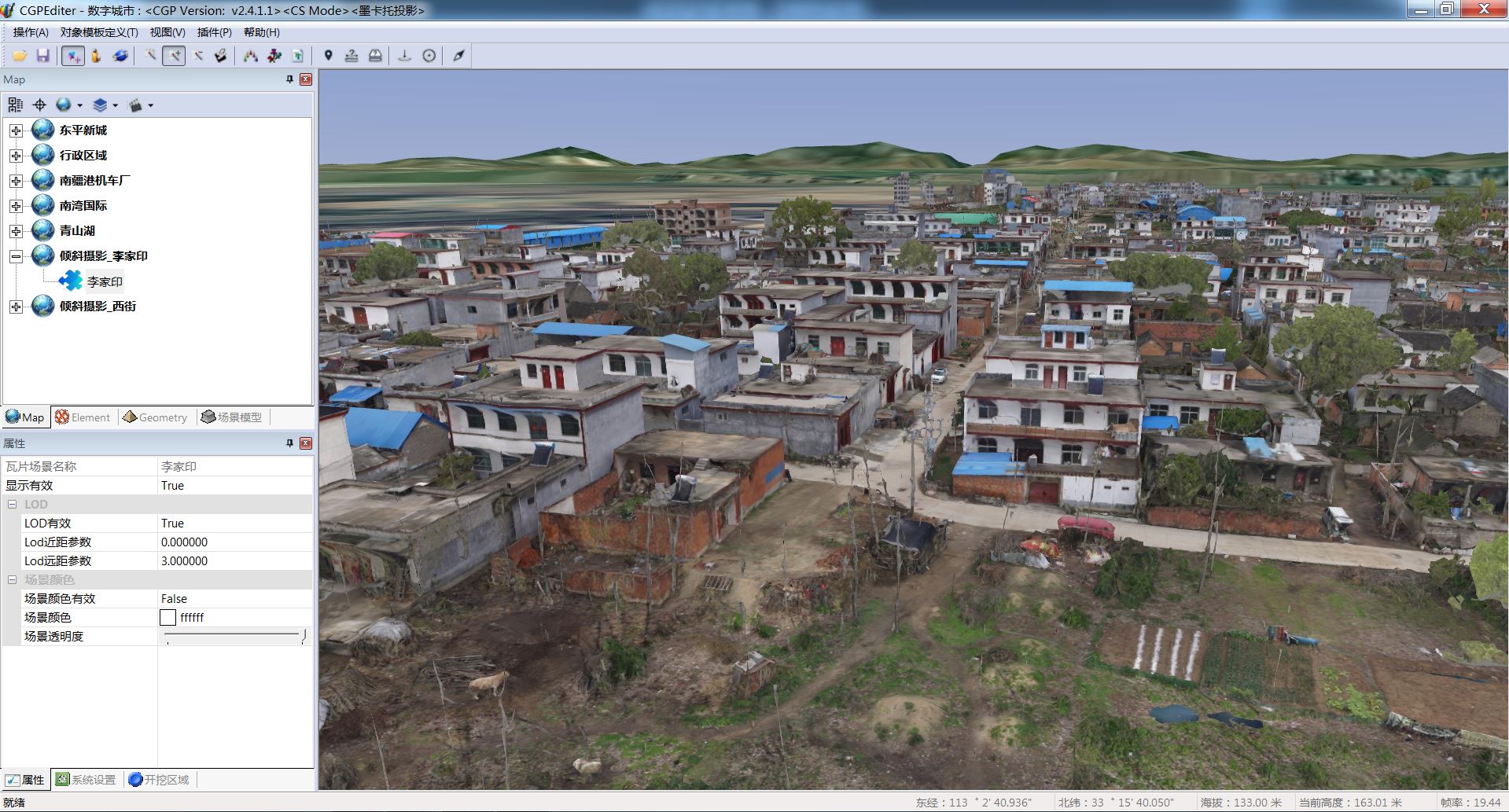Click the blue flying globe toolbar icon
The height and width of the screenshot is (812, 1509).
[120, 56]
